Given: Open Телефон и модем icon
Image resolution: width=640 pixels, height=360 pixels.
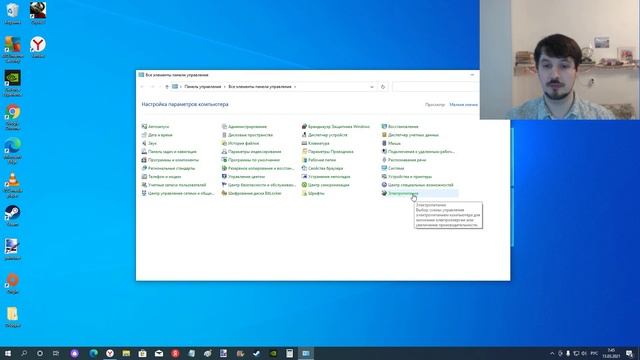Looking at the screenshot, I should (x=144, y=177).
